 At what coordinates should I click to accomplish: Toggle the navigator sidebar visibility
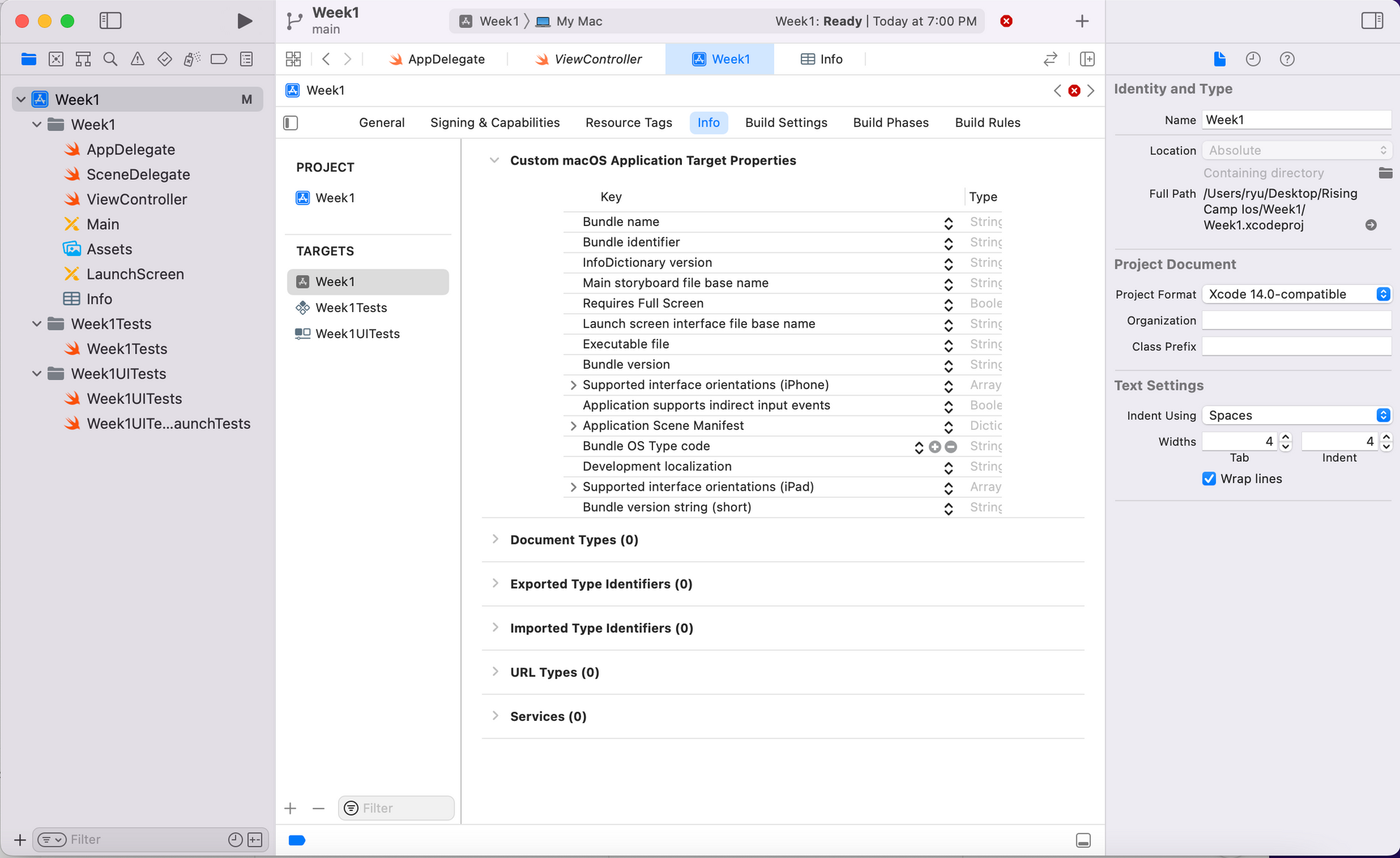[111, 21]
